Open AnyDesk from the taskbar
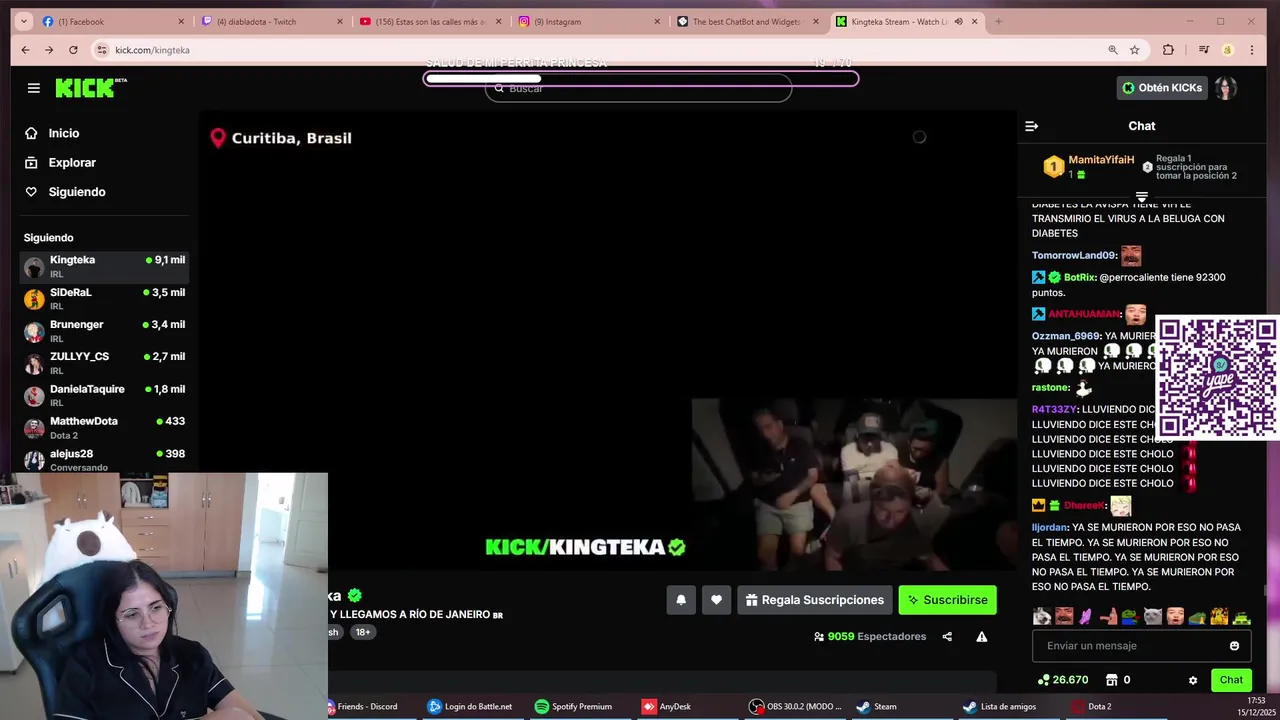 (x=666, y=706)
